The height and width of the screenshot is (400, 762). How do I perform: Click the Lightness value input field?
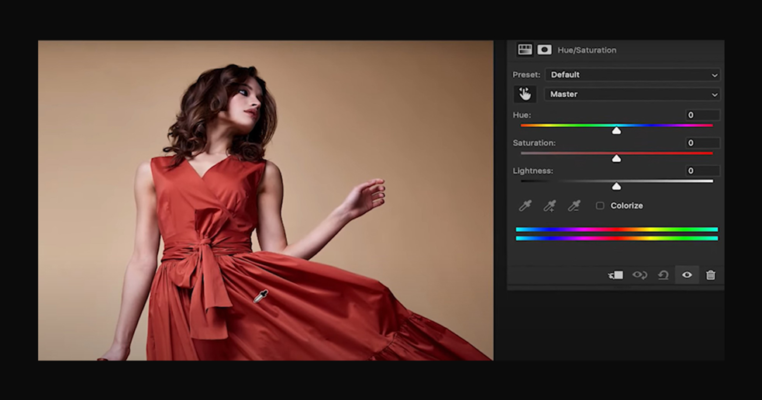[702, 171]
